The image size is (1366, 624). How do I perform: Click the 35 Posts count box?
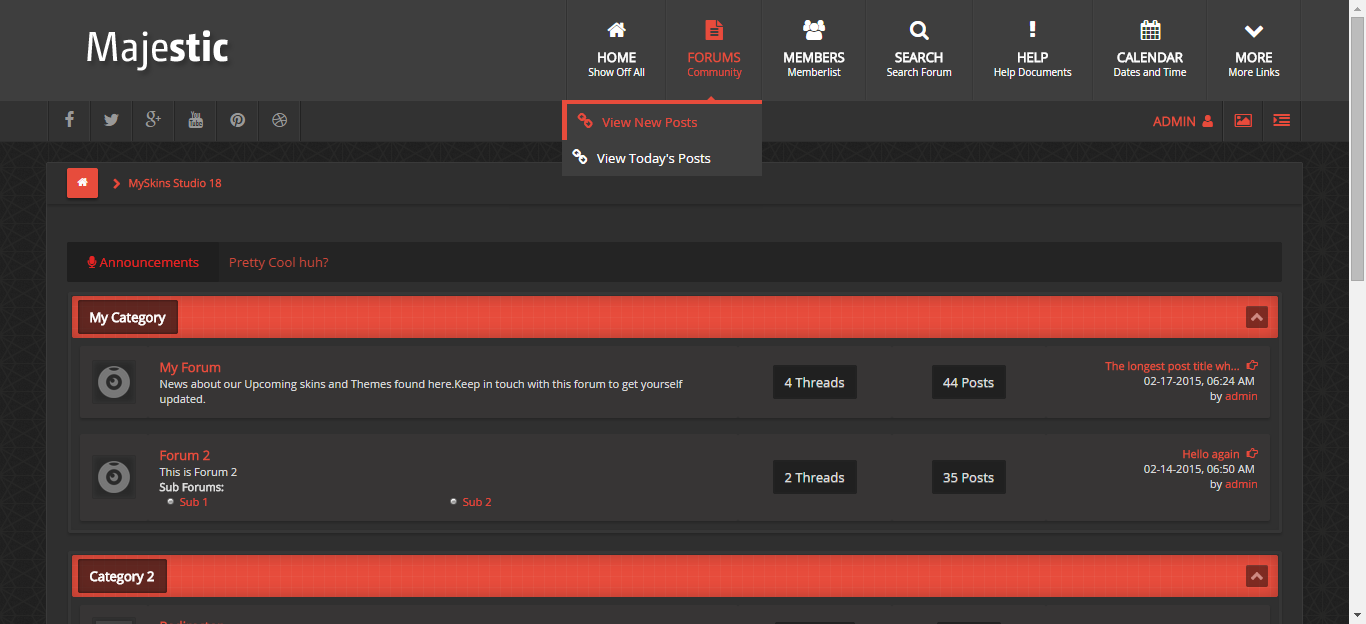[968, 477]
